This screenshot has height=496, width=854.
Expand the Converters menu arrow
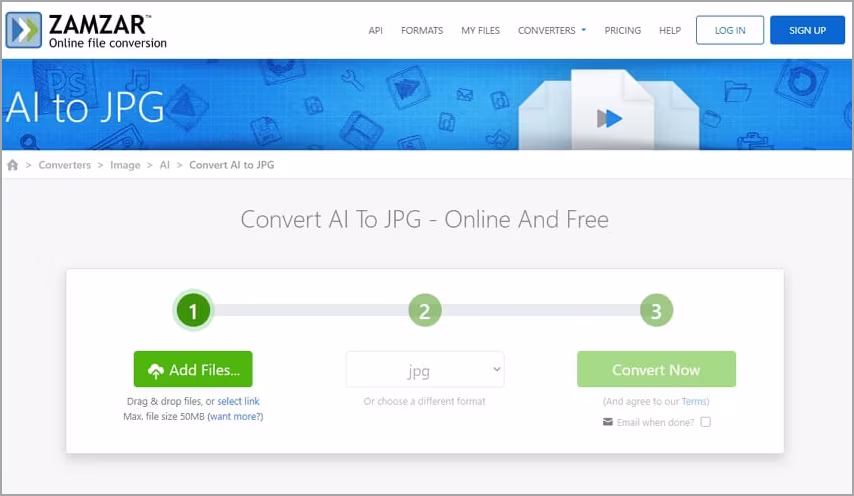point(584,30)
